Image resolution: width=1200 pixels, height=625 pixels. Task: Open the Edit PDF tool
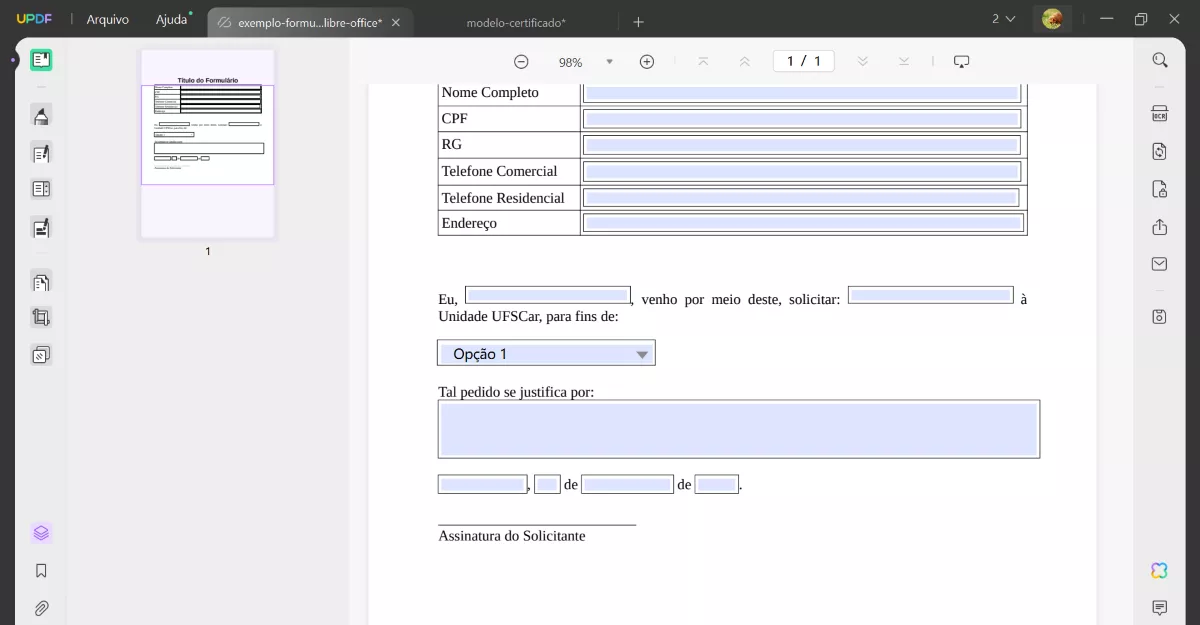point(41,152)
